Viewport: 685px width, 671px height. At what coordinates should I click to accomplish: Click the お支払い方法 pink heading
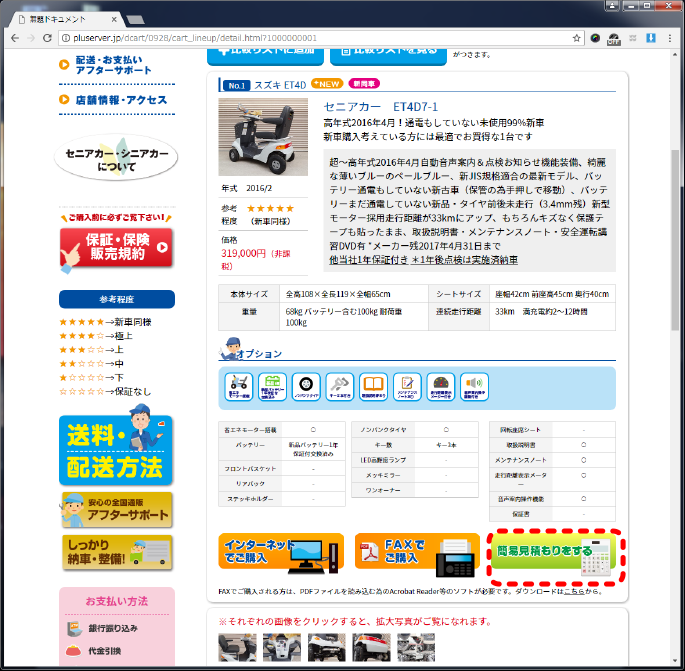[117, 602]
